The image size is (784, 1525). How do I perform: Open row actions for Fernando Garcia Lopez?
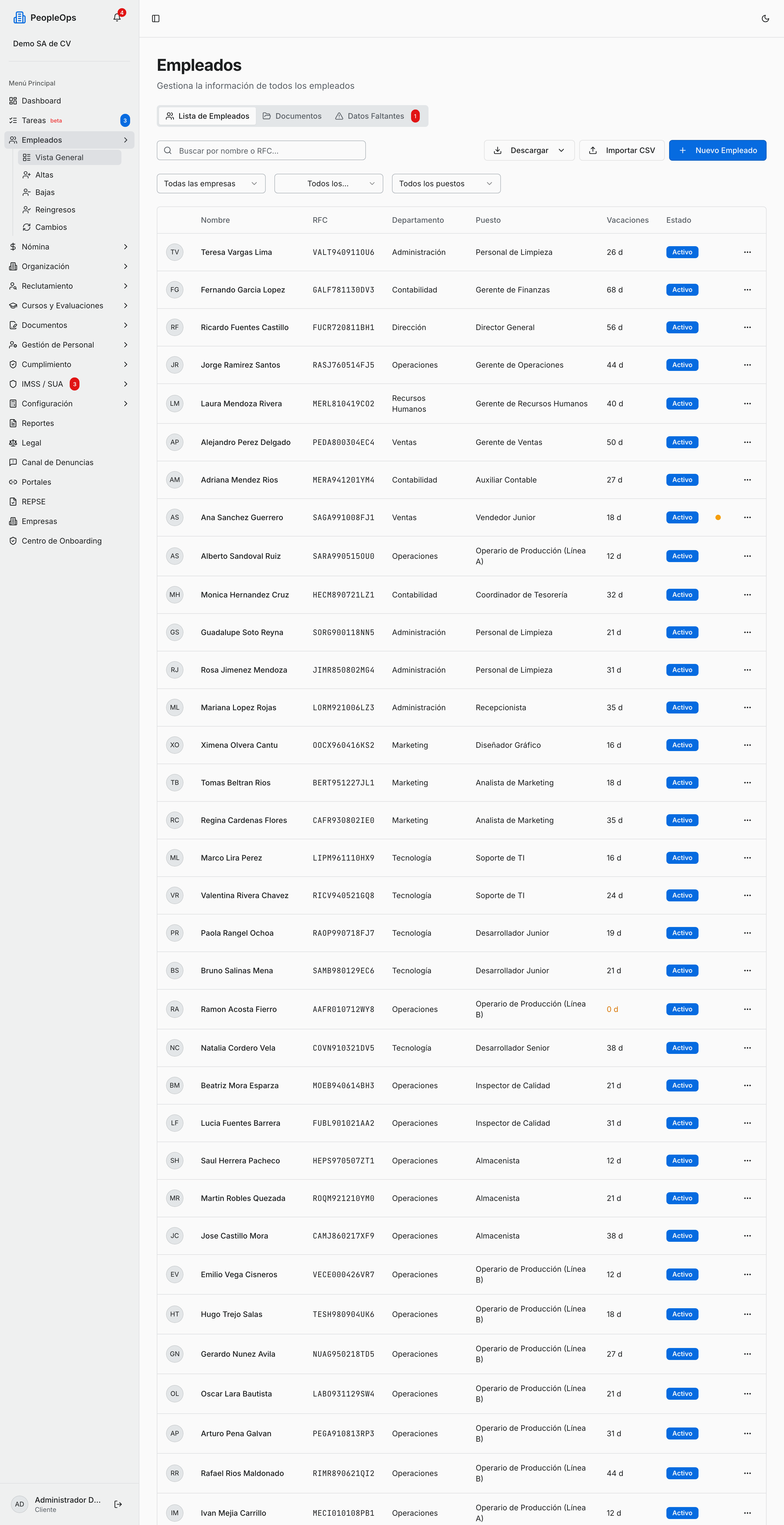pos(747,289)
